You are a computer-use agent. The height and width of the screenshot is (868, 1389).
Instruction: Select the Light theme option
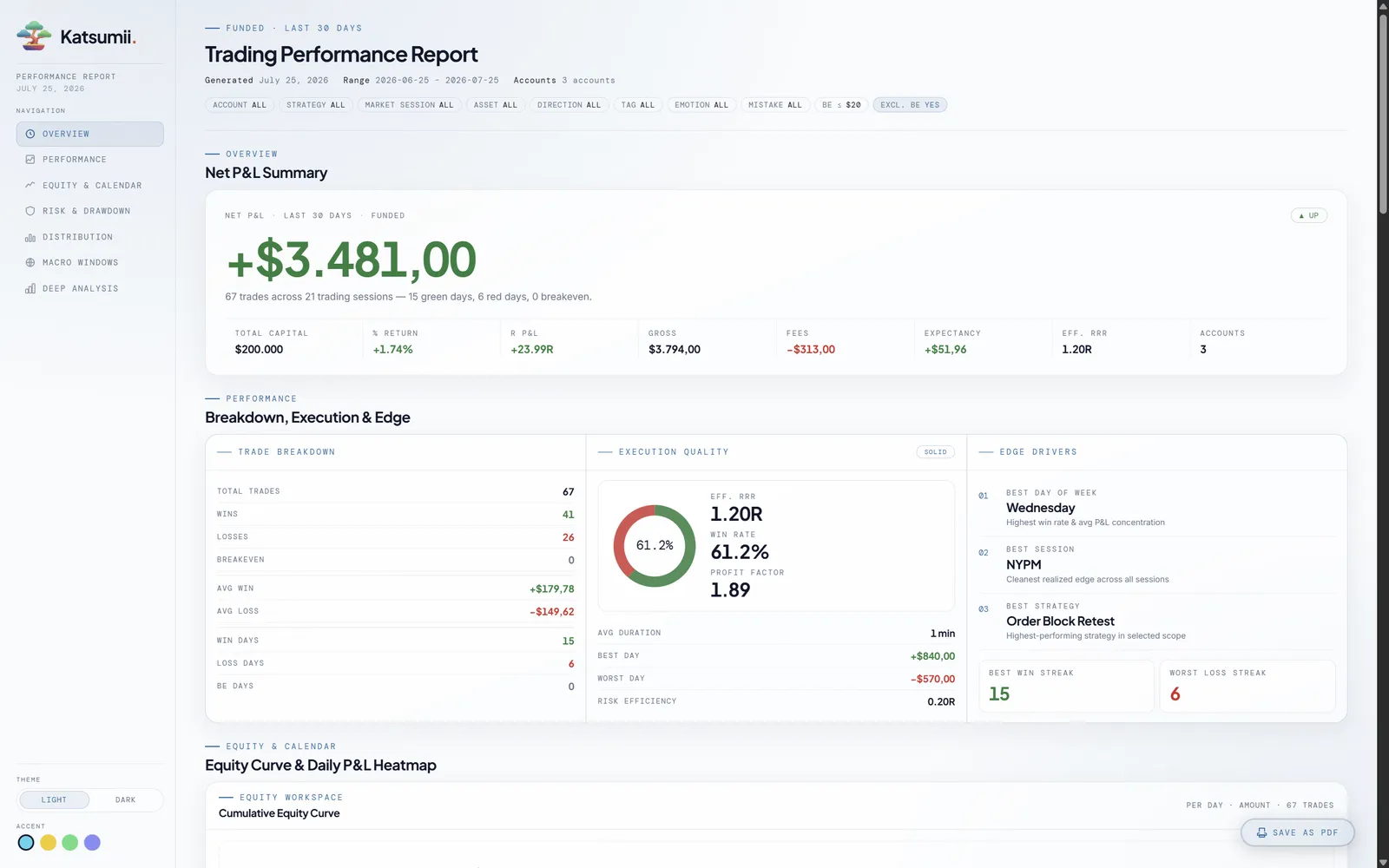(x=54, y=799)
